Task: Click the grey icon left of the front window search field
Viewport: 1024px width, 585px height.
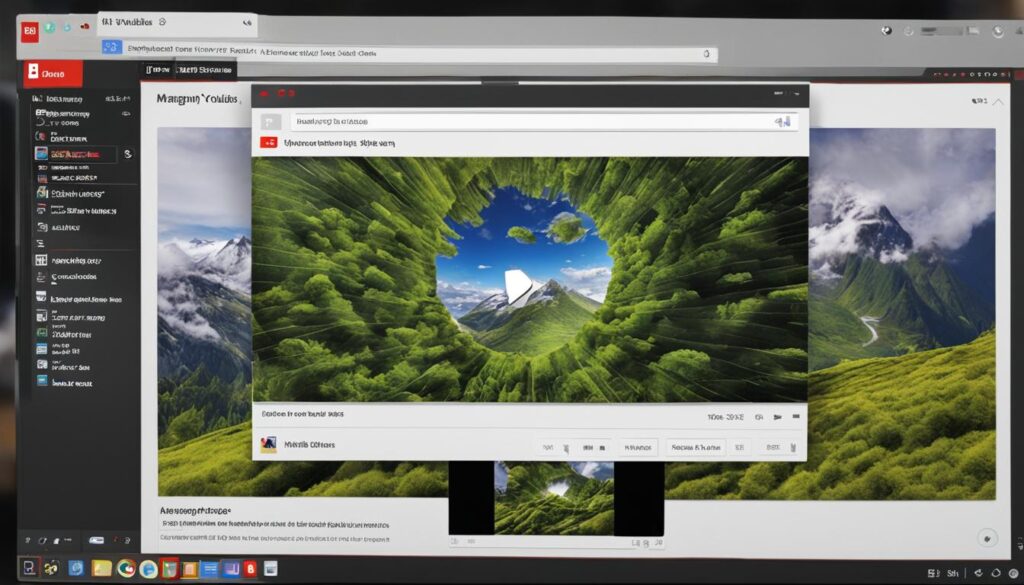Action: [x=270, y=121]
